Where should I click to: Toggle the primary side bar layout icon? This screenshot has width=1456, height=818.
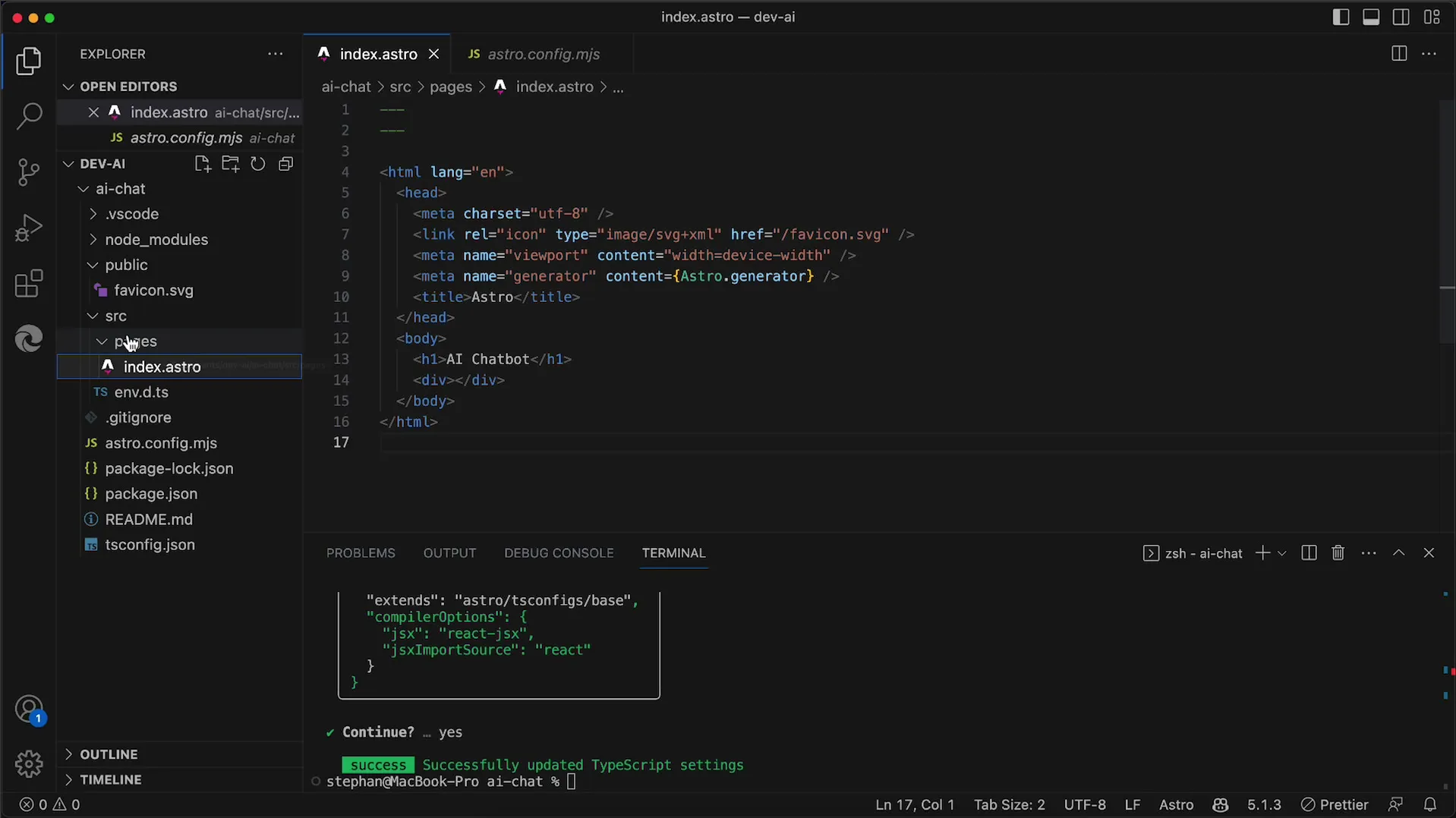1341,17
